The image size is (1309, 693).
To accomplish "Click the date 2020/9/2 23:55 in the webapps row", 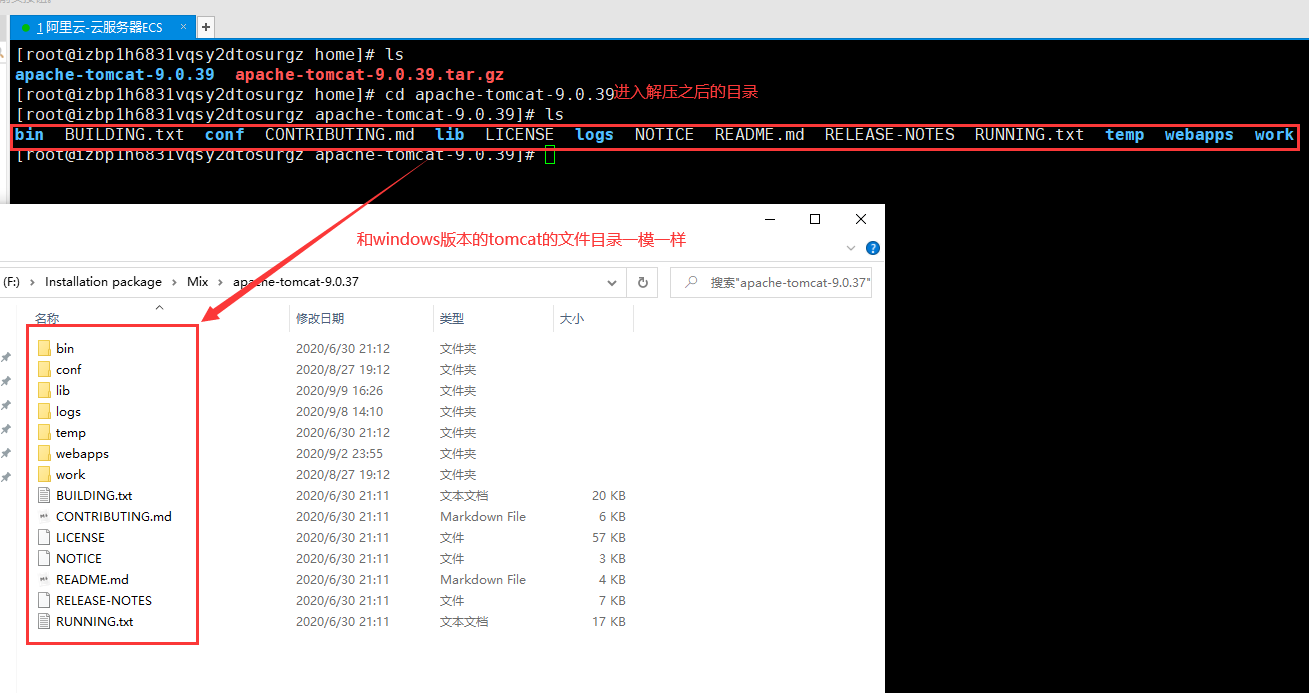I will 340,453.
